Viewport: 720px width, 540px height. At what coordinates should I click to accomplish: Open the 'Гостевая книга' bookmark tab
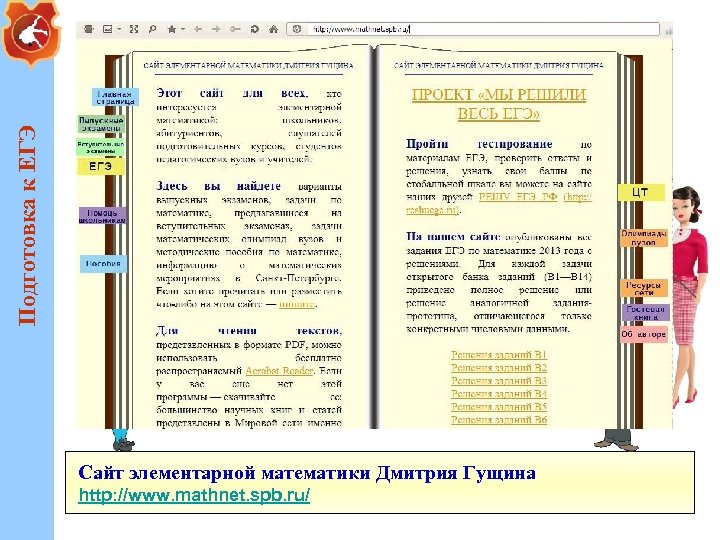click(646, 313)
